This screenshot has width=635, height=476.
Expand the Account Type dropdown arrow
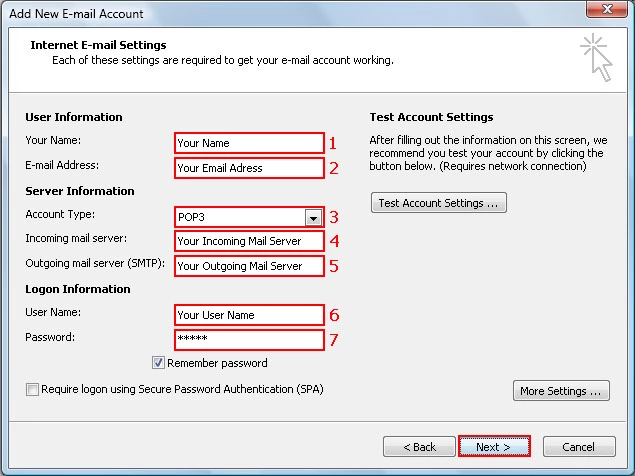pyautogui.click(x=313, y=217)
